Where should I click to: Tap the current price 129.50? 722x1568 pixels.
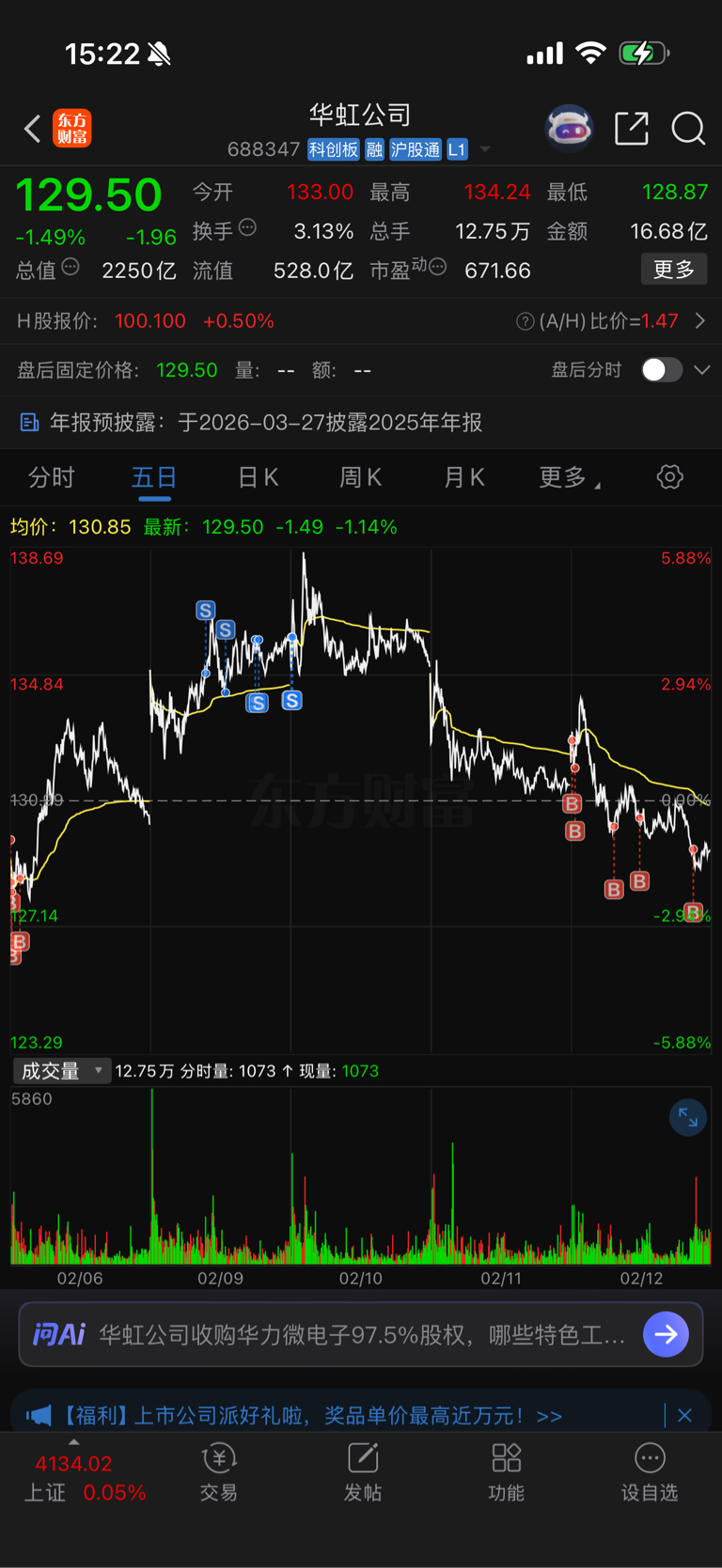88,194
